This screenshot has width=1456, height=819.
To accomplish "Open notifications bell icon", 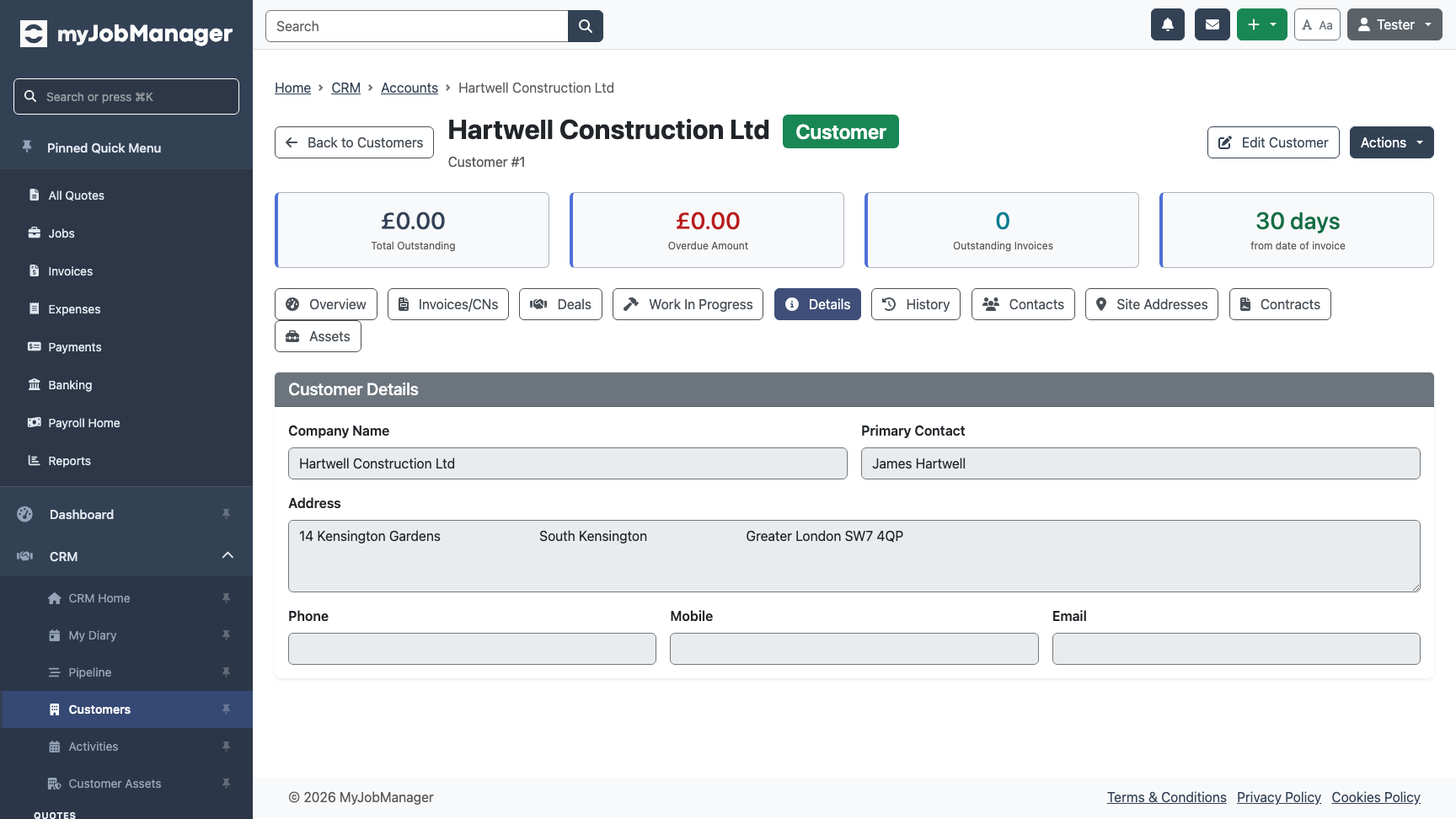I will [x=1168, y=24].
